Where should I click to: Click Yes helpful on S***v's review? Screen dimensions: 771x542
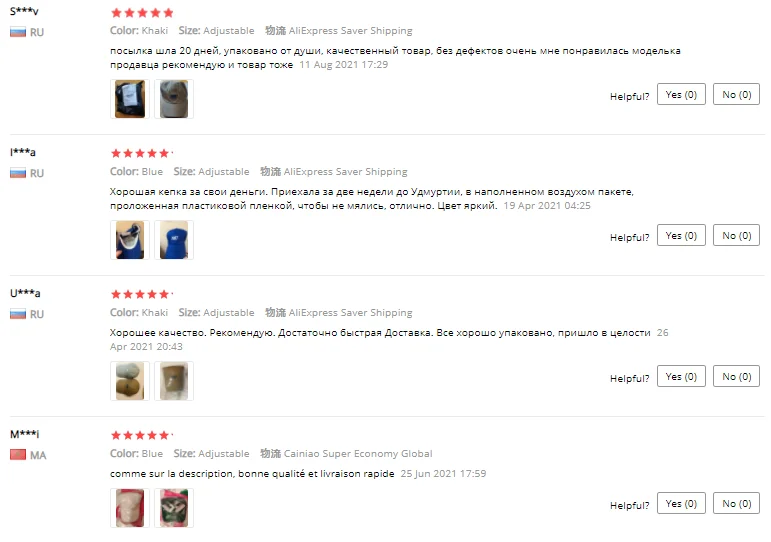(x=681, y=94)
